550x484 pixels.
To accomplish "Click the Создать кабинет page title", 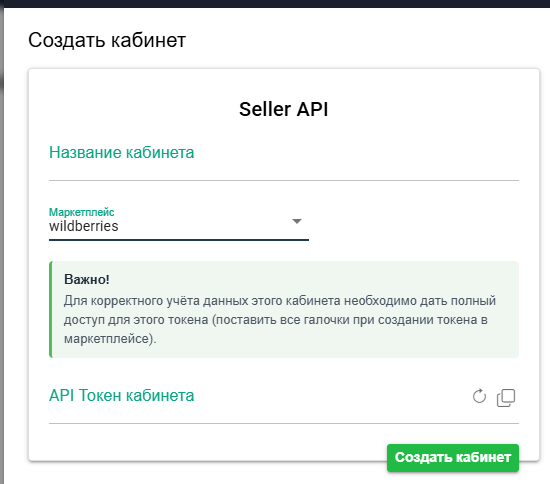I will point(107,40).
